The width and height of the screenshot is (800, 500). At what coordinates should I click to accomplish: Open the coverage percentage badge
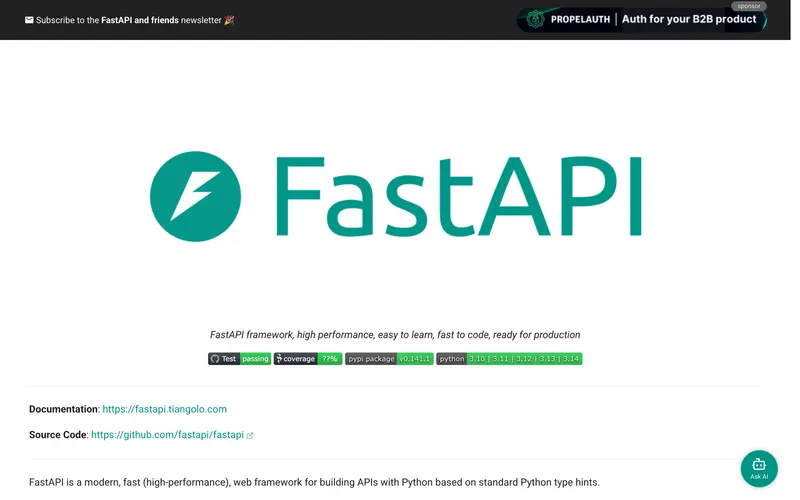click(308, 359)
